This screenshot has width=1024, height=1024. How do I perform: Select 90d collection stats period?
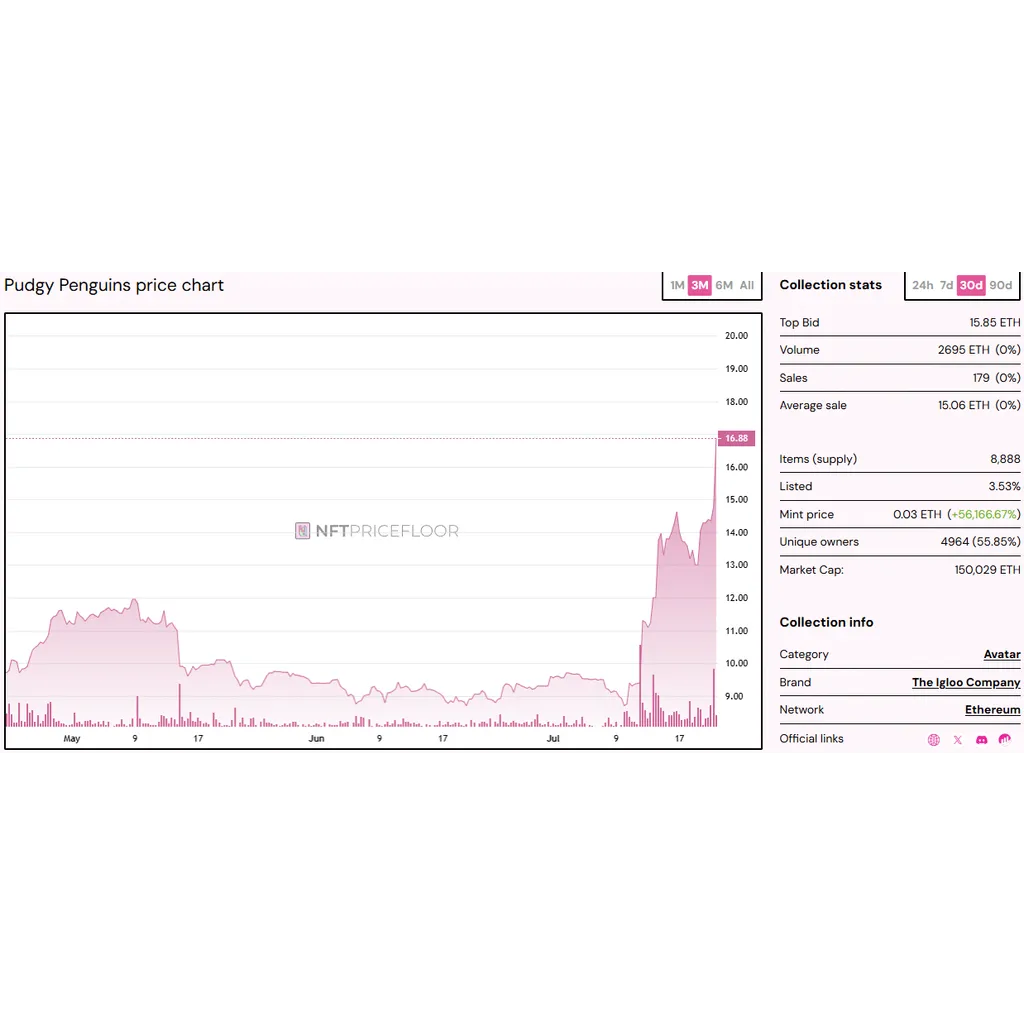pyautogui.click(x=1000, y=285)
